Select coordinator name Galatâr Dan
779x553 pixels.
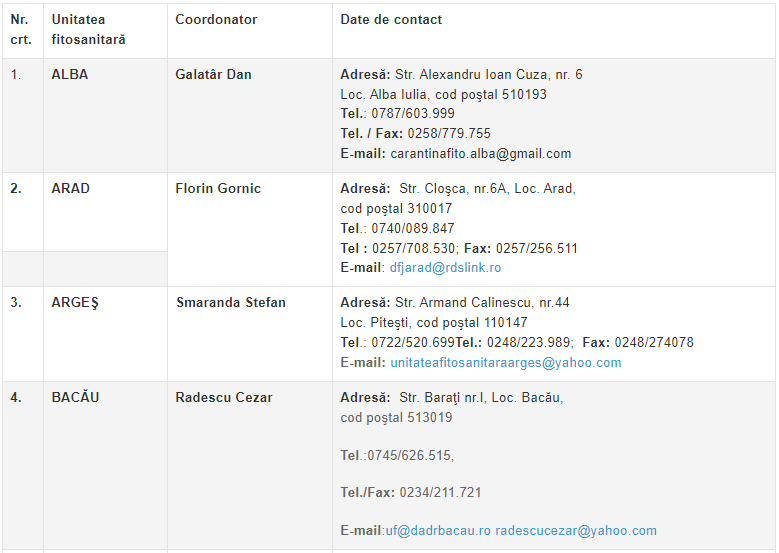(x=213, y=75)
